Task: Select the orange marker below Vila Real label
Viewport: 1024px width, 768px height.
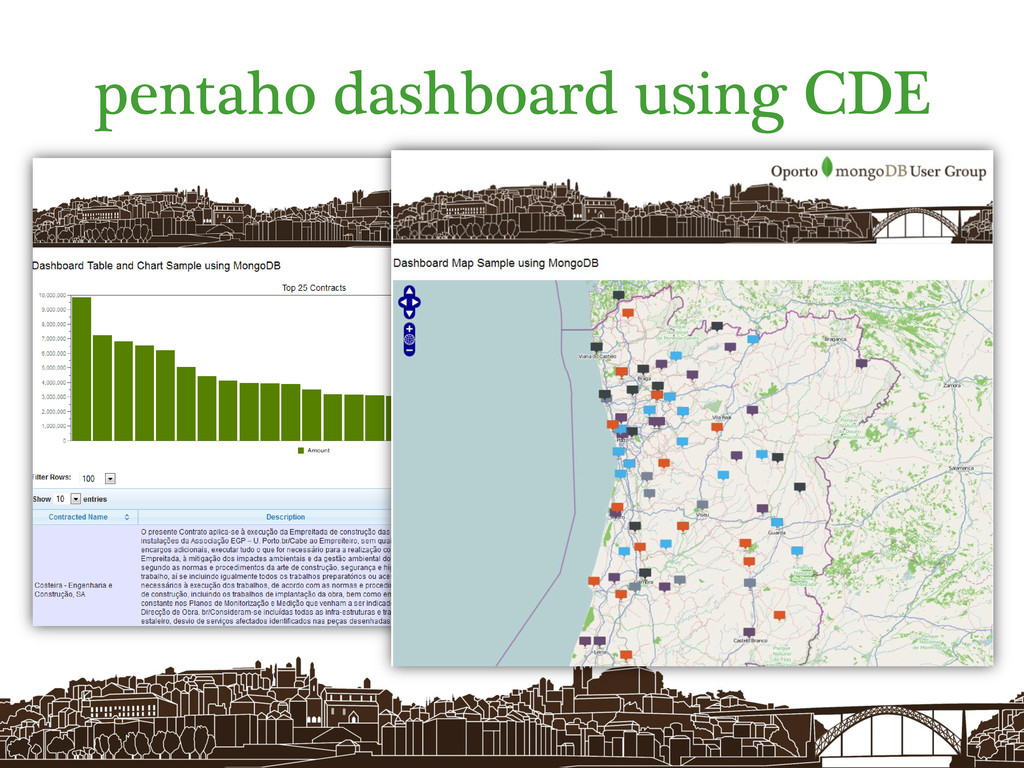Action: 717,427
